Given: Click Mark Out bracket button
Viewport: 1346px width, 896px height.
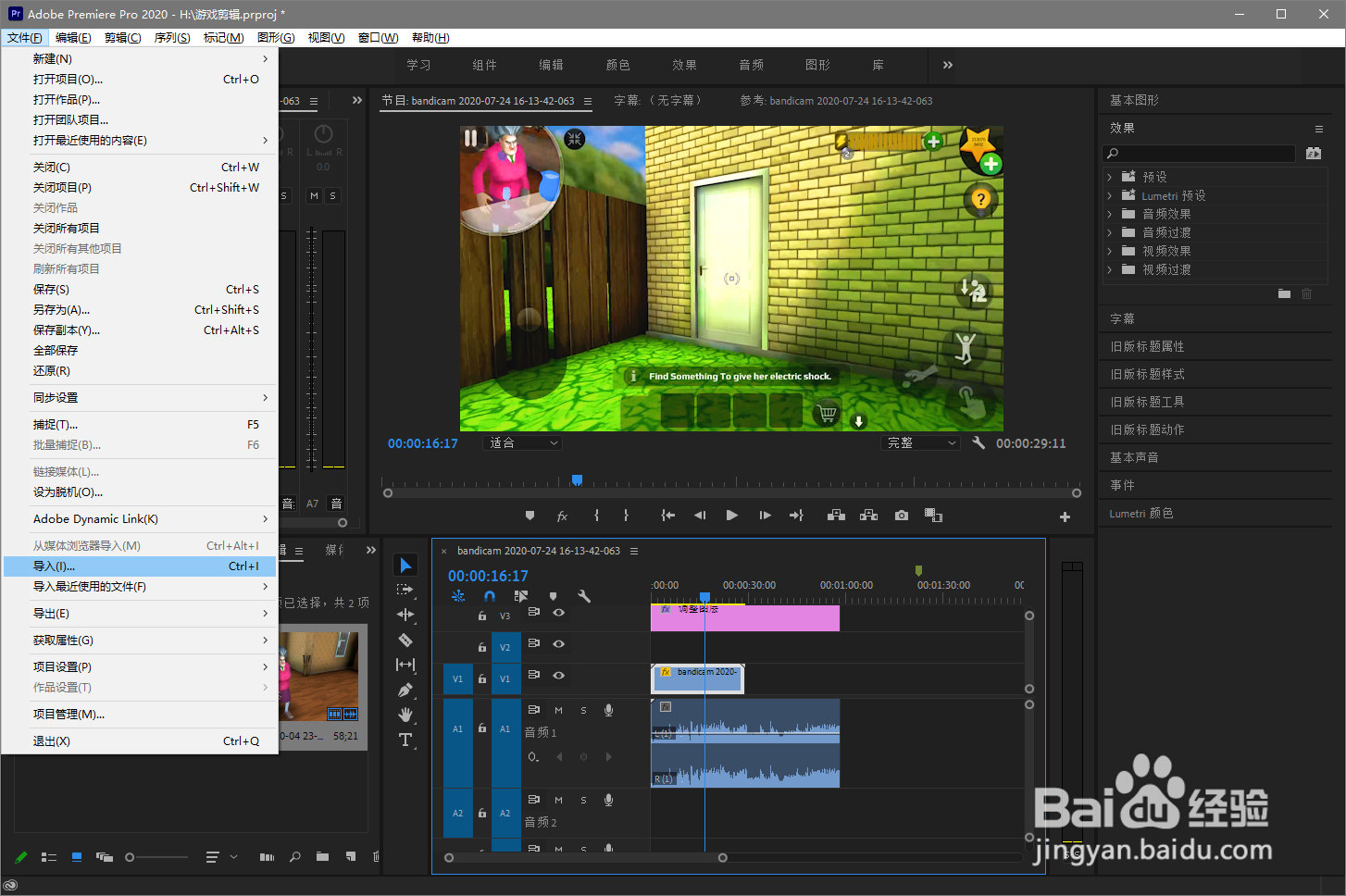Looking at the screenshot, I should (626, 516).
